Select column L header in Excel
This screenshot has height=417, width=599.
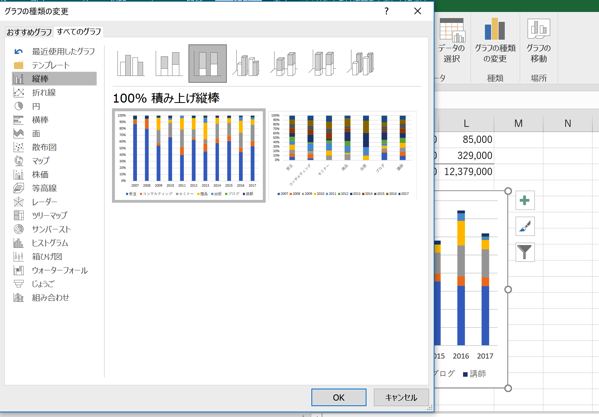[466, 123]
